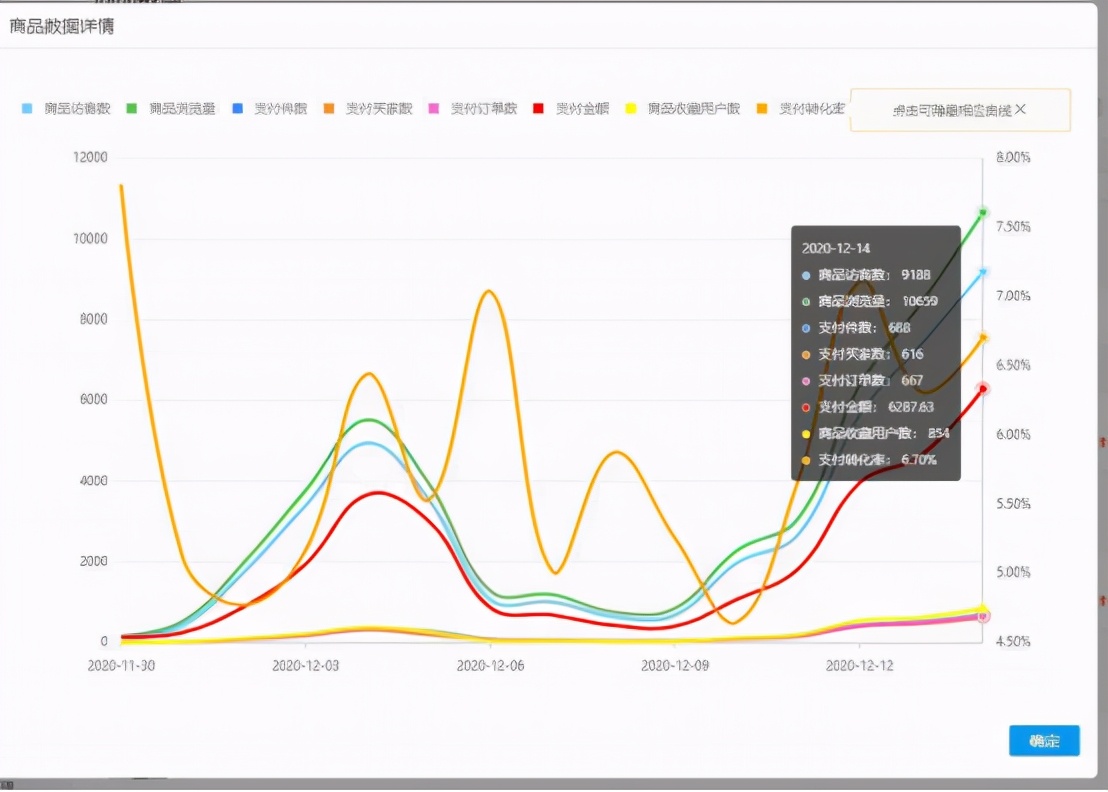The image size is (1108, 792).
Task: Confirm with the blue 确定 button
Action: tap(1044, 740)
